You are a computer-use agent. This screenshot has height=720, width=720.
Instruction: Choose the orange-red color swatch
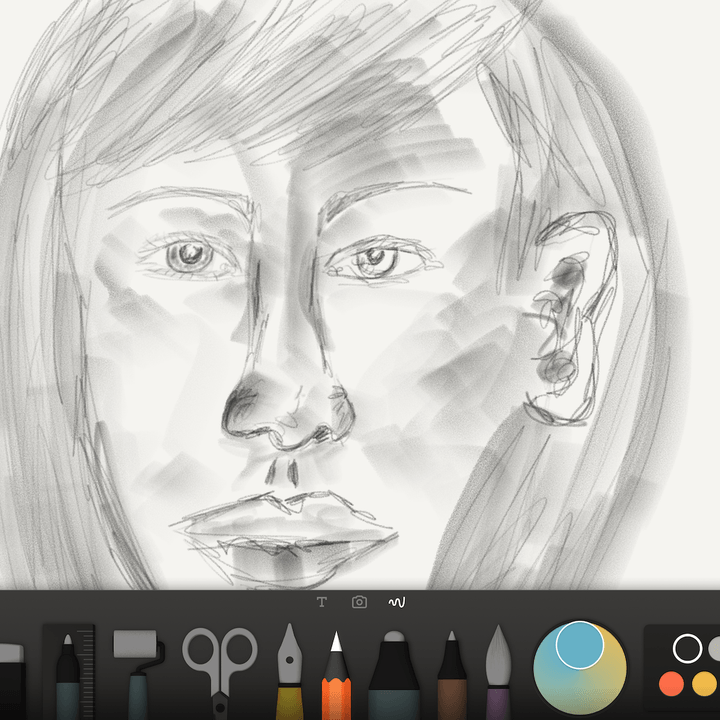[671, 684]
